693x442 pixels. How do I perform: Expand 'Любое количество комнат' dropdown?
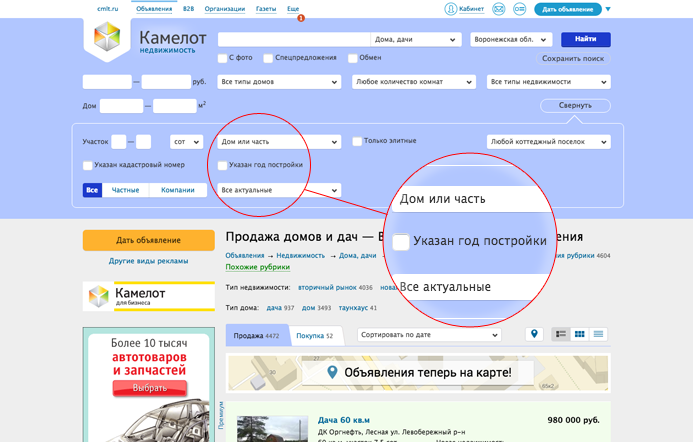(413, 82)
